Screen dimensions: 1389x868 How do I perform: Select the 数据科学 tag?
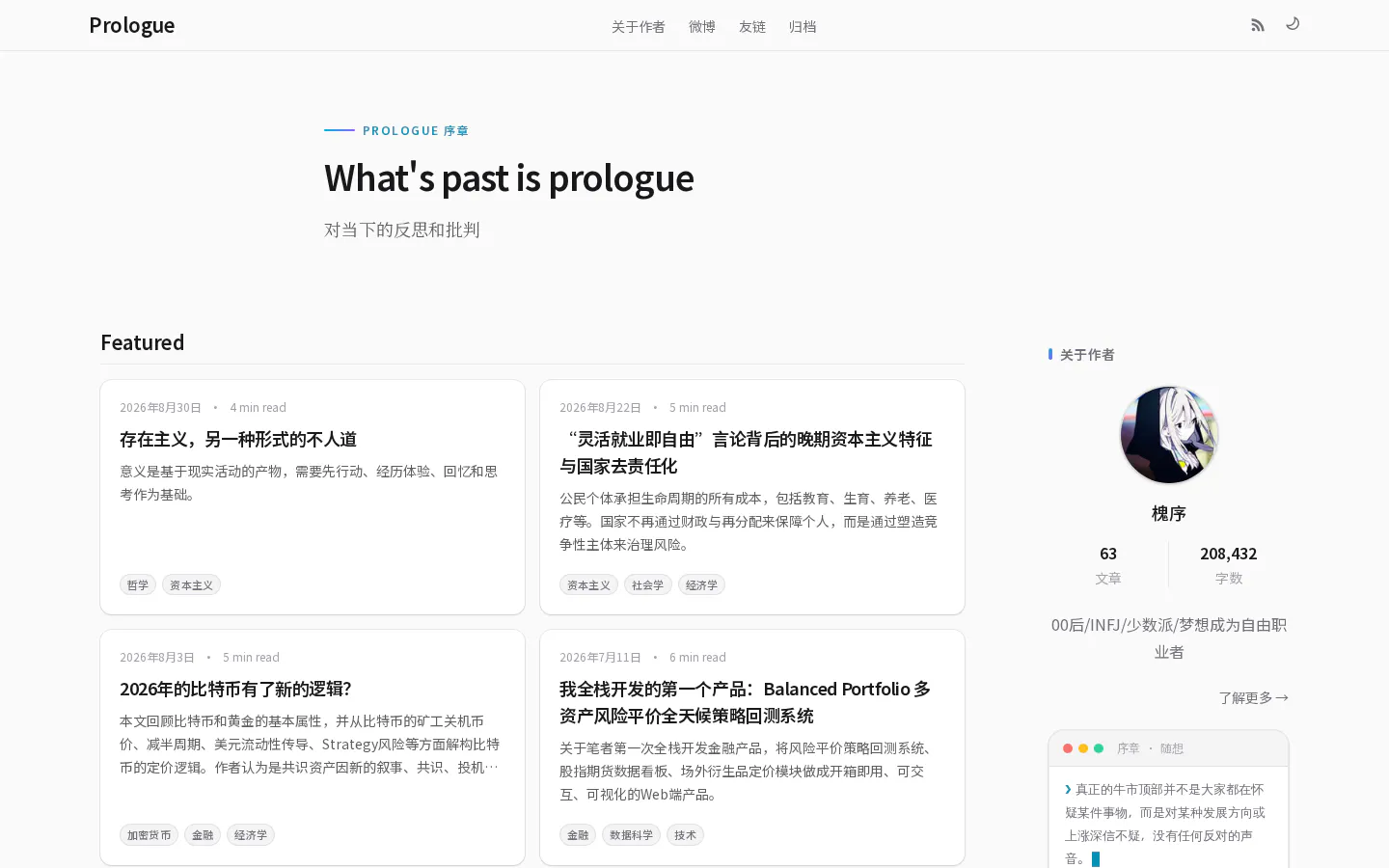tap(631, 834)
